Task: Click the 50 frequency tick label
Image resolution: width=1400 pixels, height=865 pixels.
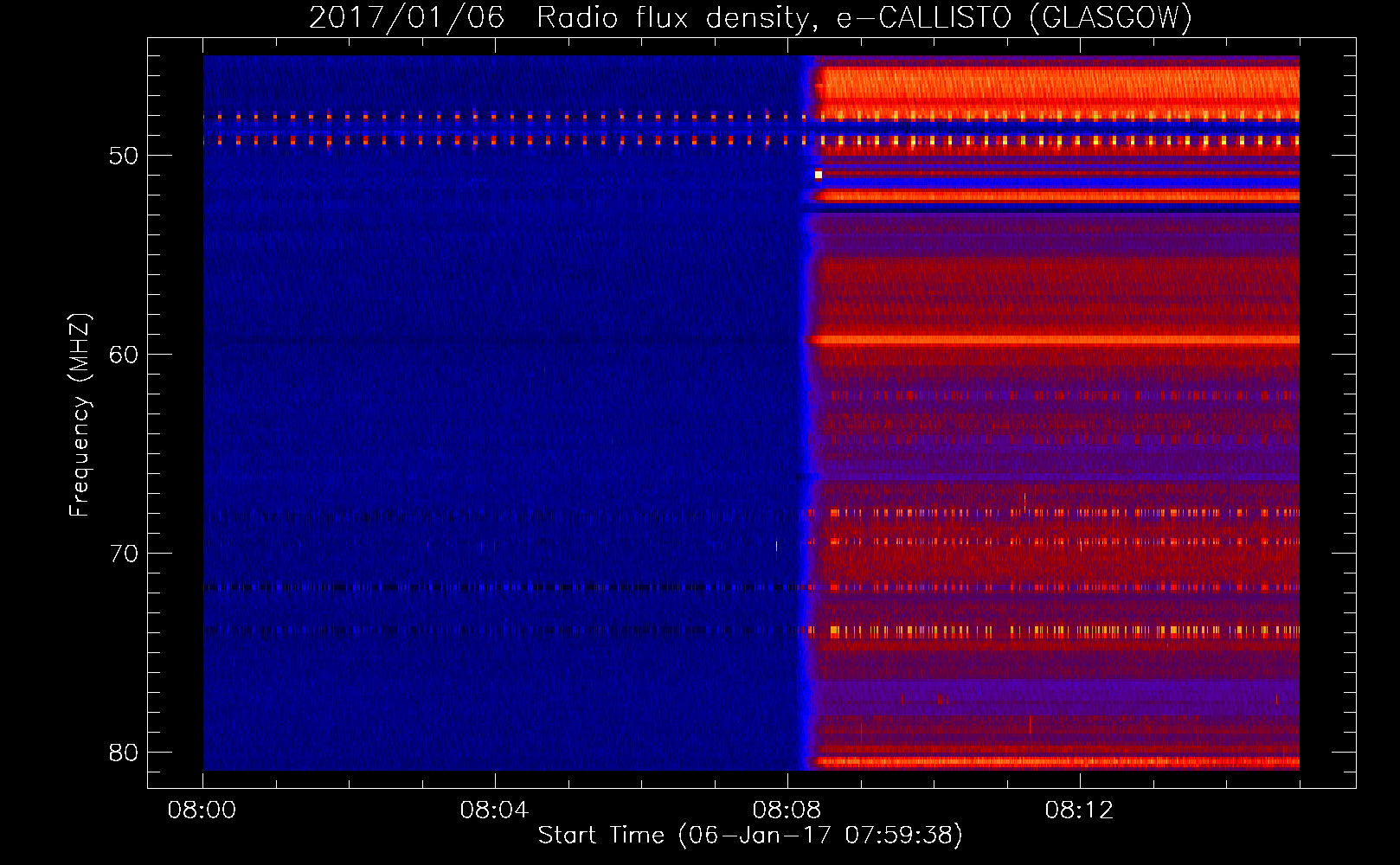Action: tap(124, 156)
